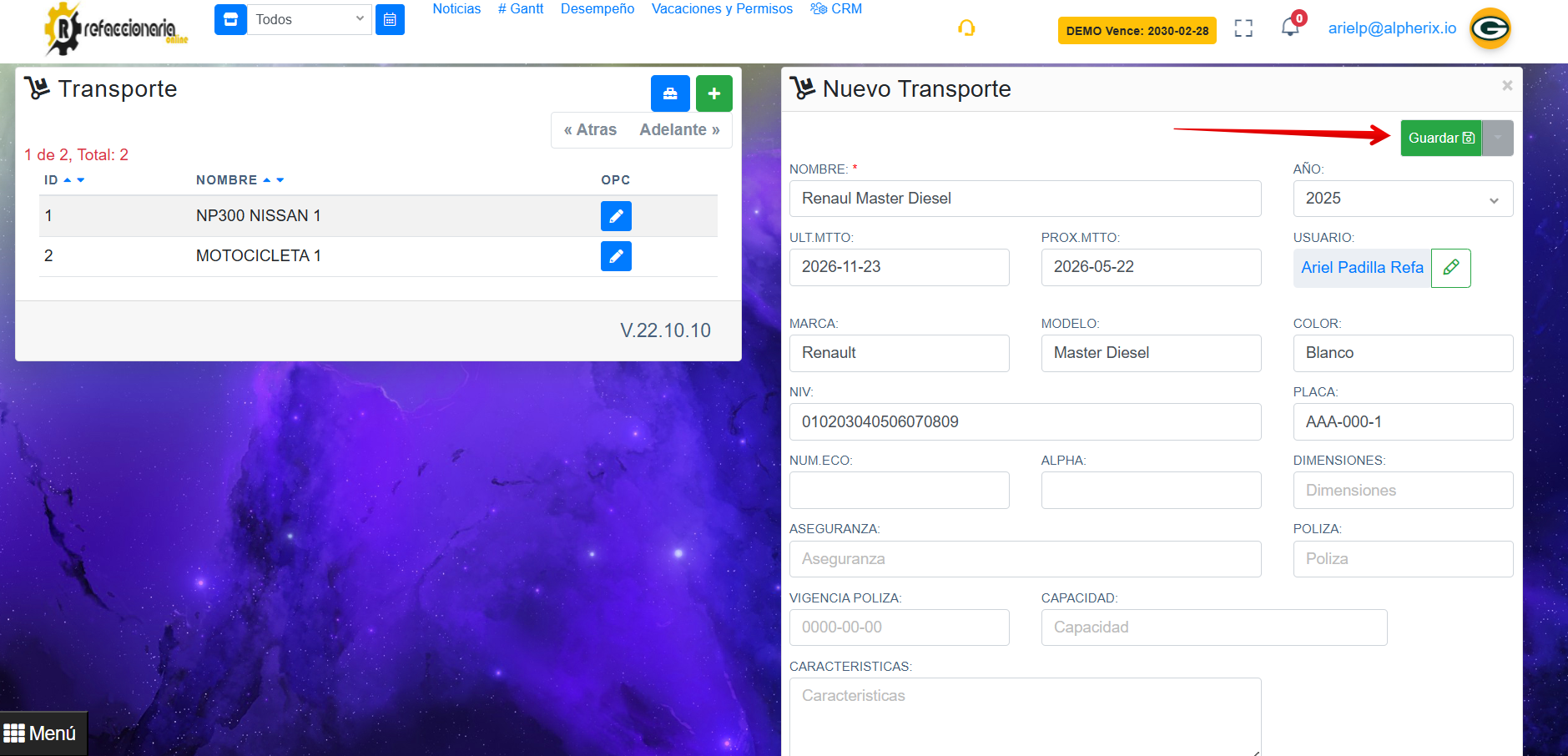Click the orange headset support icon

pyautogui.click(x=966, y=28)
